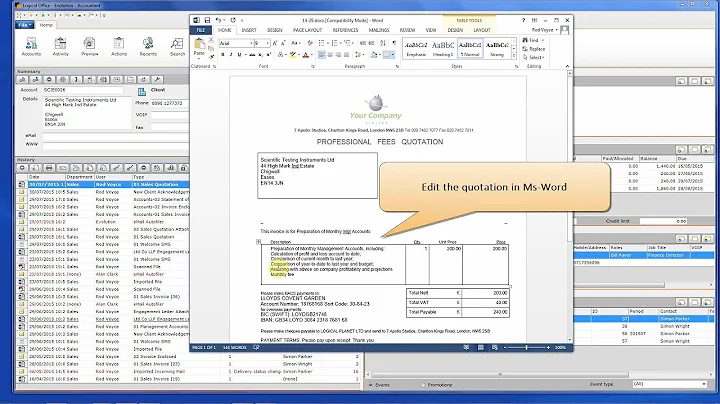The image size is (720, 404).
Task: Click zoom in plus on Word status bar
Action: click(548, 348)
